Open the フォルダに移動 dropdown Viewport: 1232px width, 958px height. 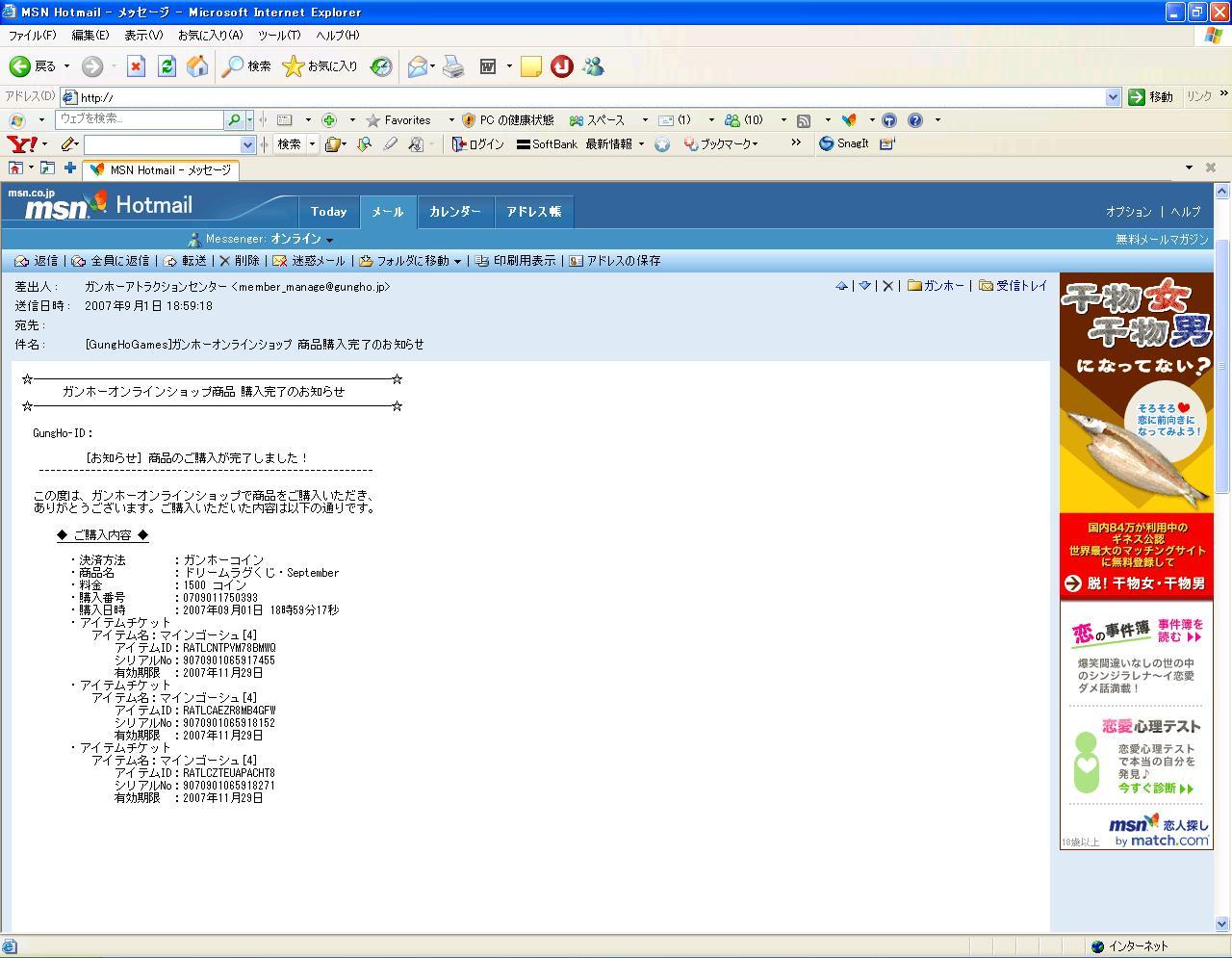click(x=457, y=261)
